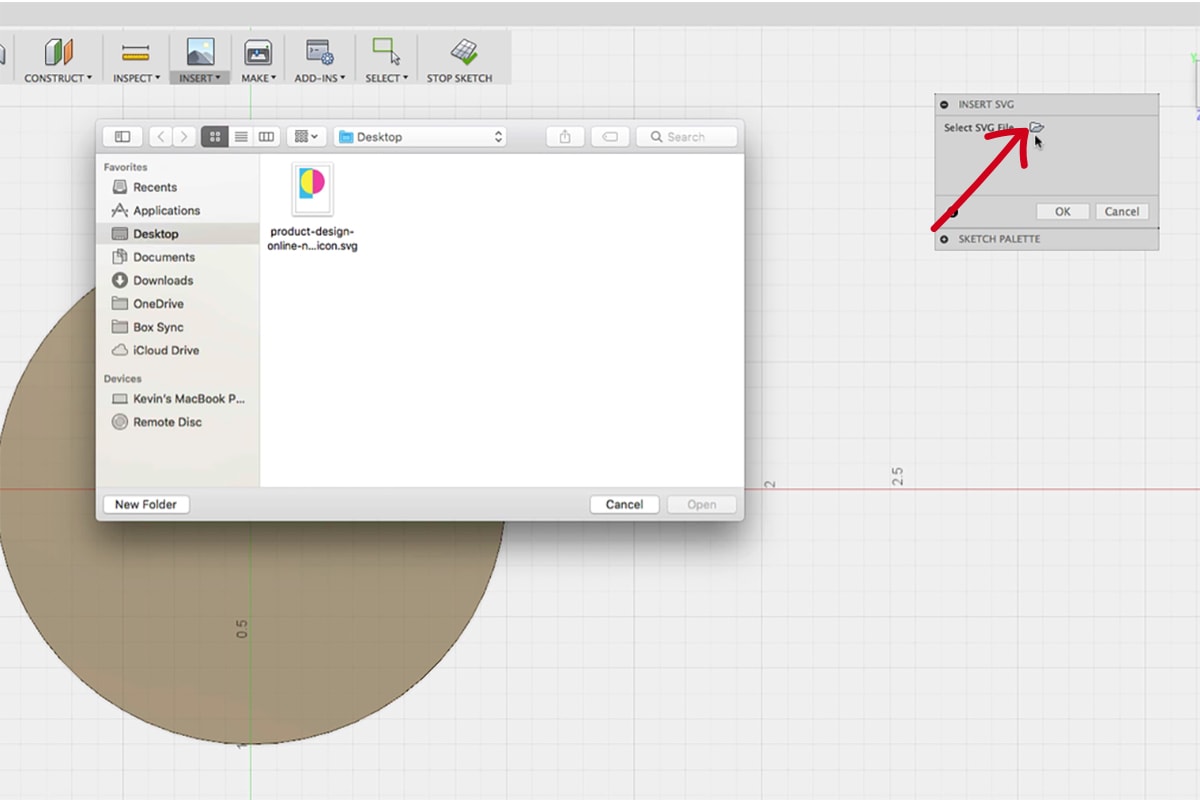Switch file dialog to column view

pyautogui.click(x=267, y=137)
